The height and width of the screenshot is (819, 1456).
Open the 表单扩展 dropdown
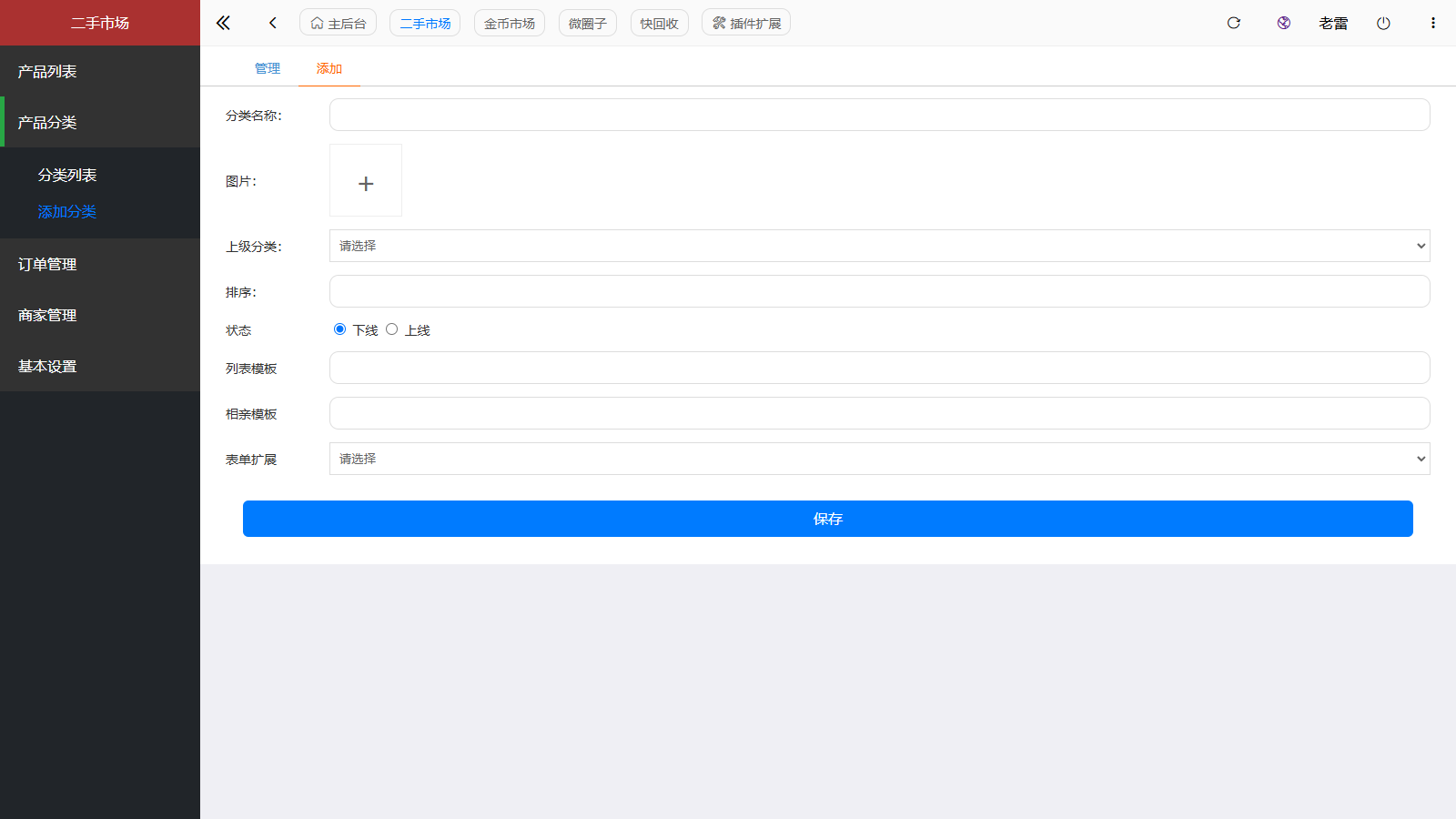point(879,459)
